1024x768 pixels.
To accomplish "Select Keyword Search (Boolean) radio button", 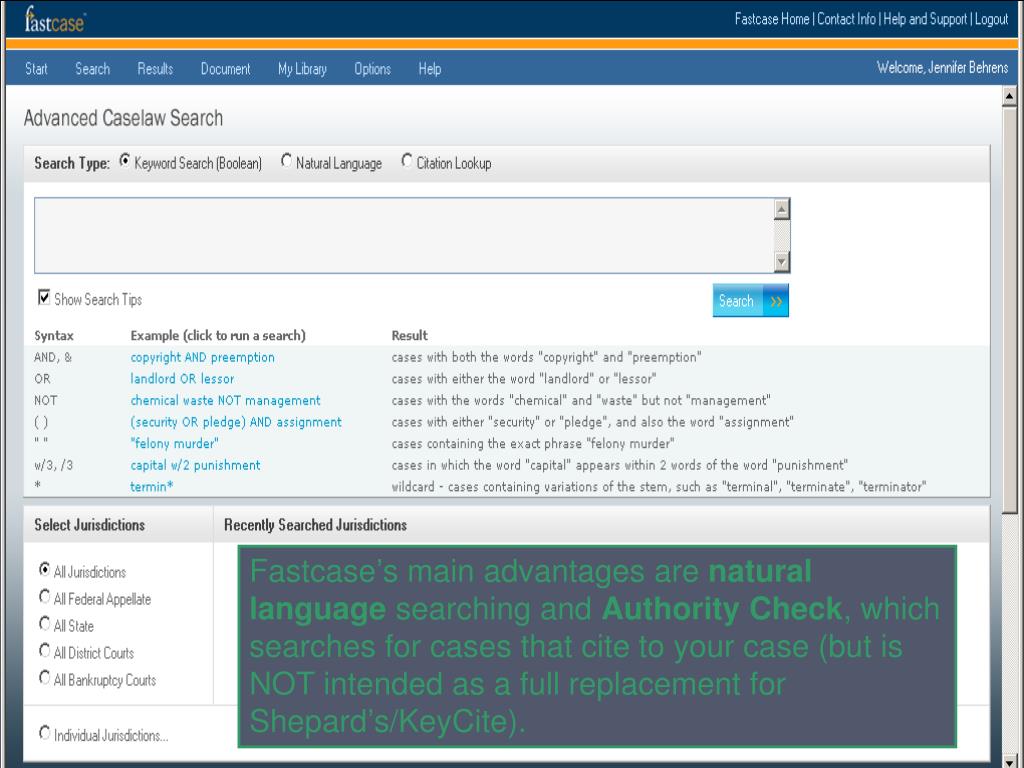I will (x=125, y=161).
